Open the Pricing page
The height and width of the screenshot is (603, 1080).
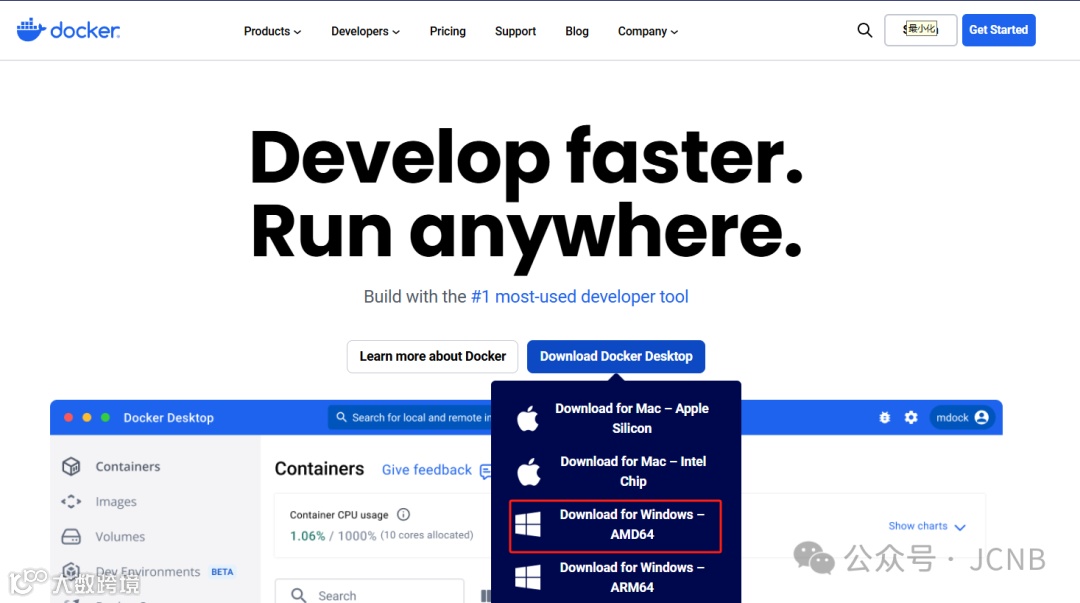pyautogui.click(x=448, y=31)
